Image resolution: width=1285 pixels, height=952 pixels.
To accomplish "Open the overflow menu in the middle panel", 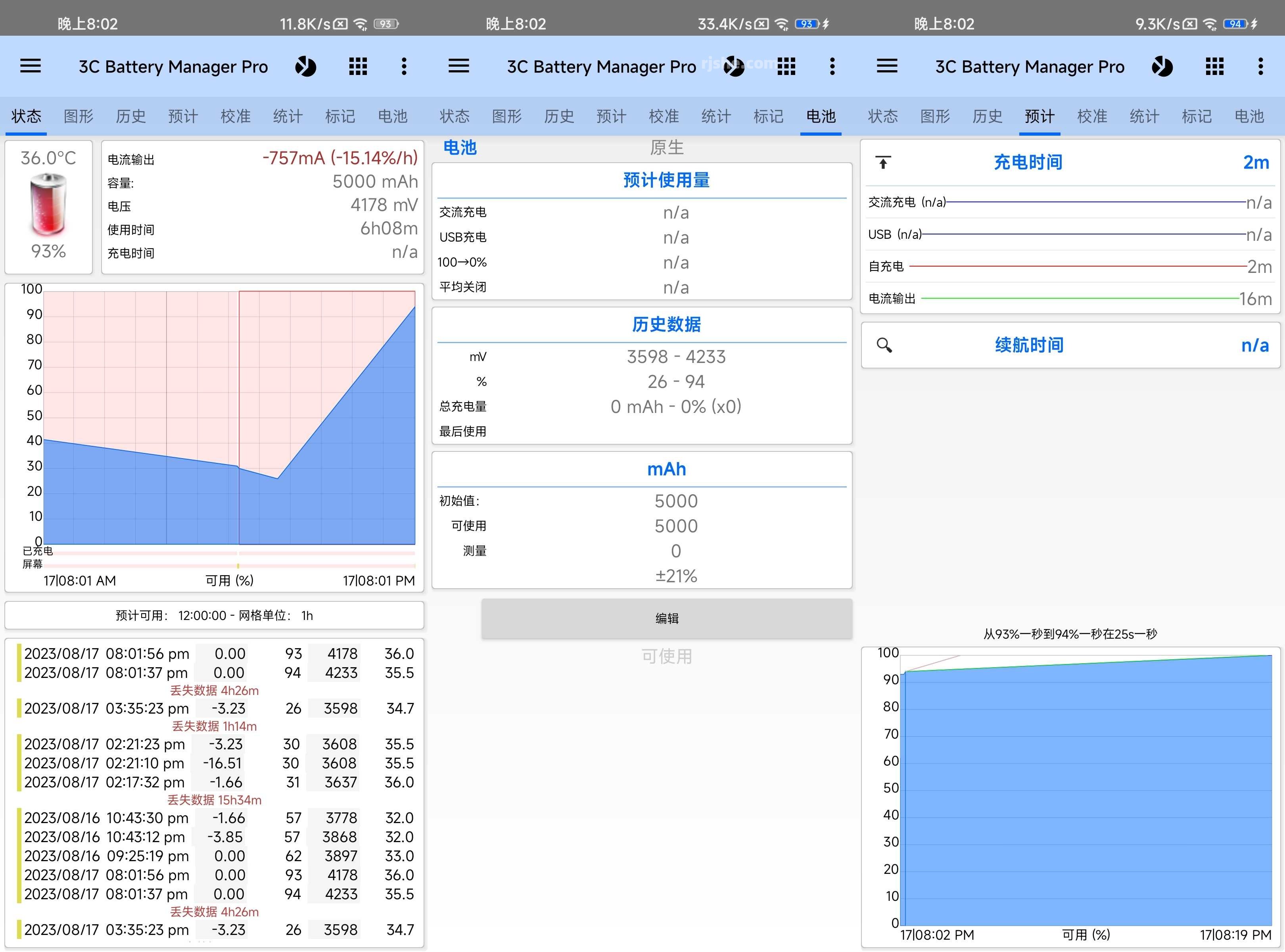I will 832,66.
